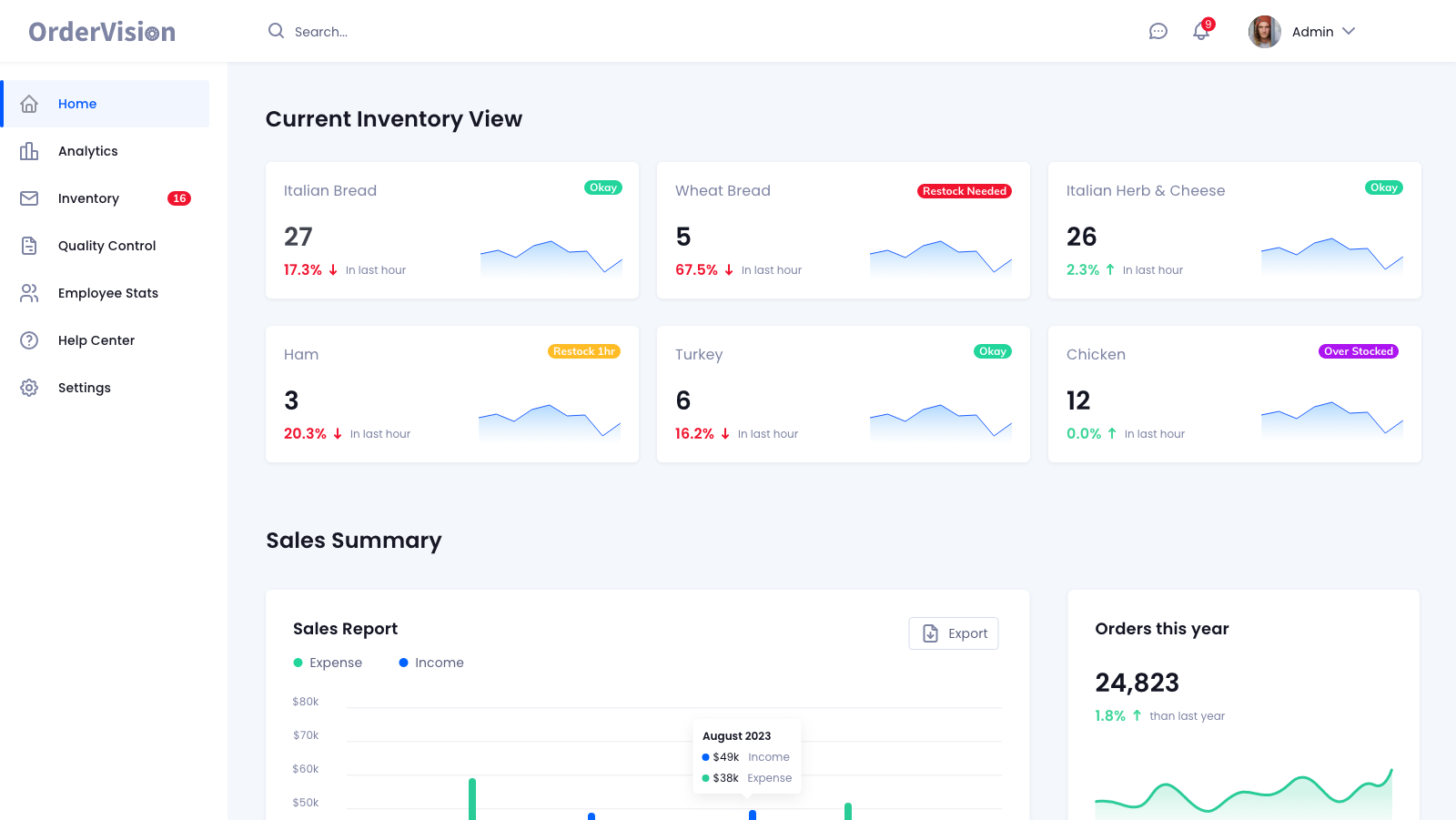Viewport: 1456px width, 820px height.
Task: Click the Home house icon
Action: pyautogui.click(x=29, y=104)
